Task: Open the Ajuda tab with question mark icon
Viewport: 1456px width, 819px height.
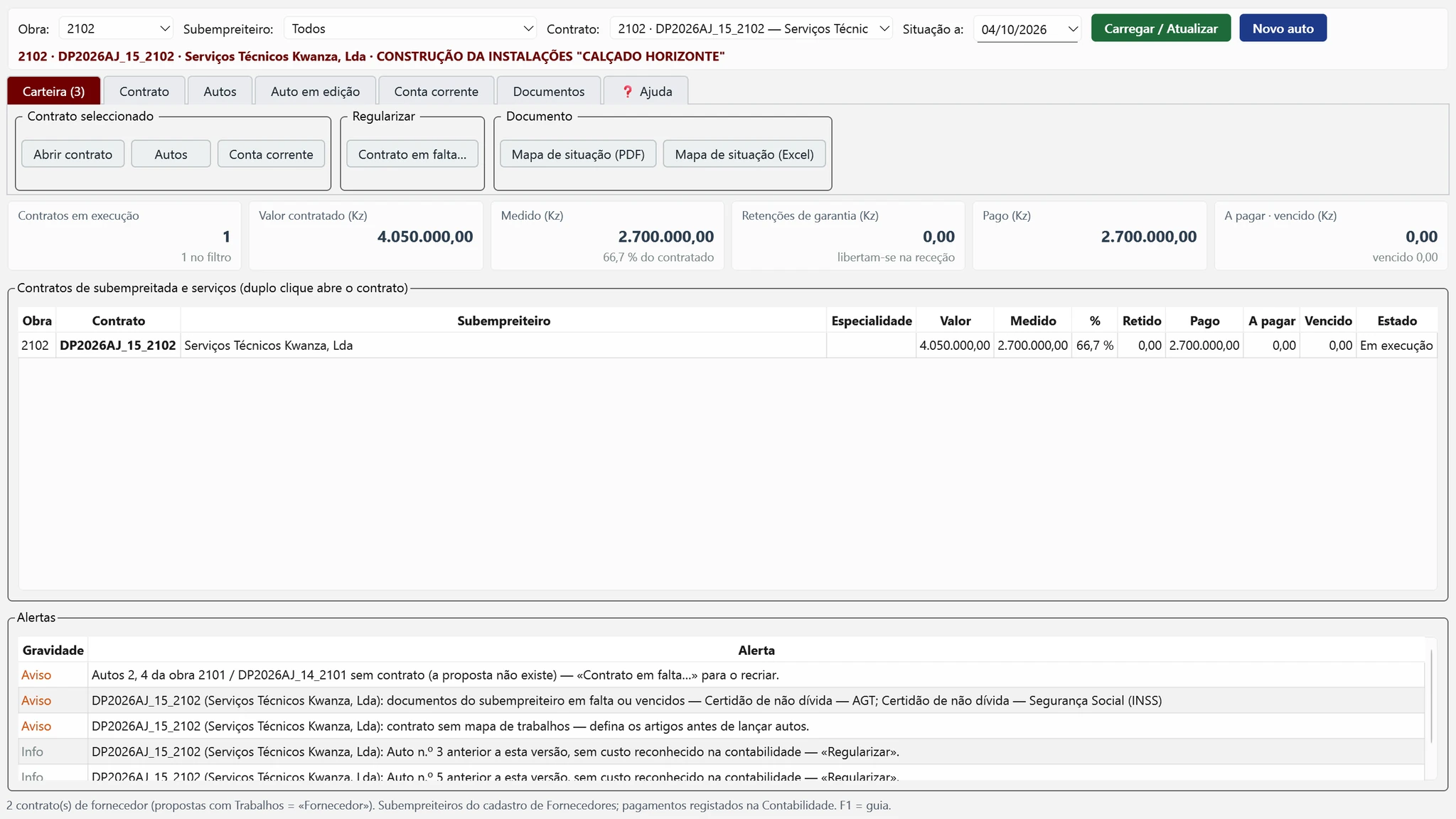Action: (646, 91)
